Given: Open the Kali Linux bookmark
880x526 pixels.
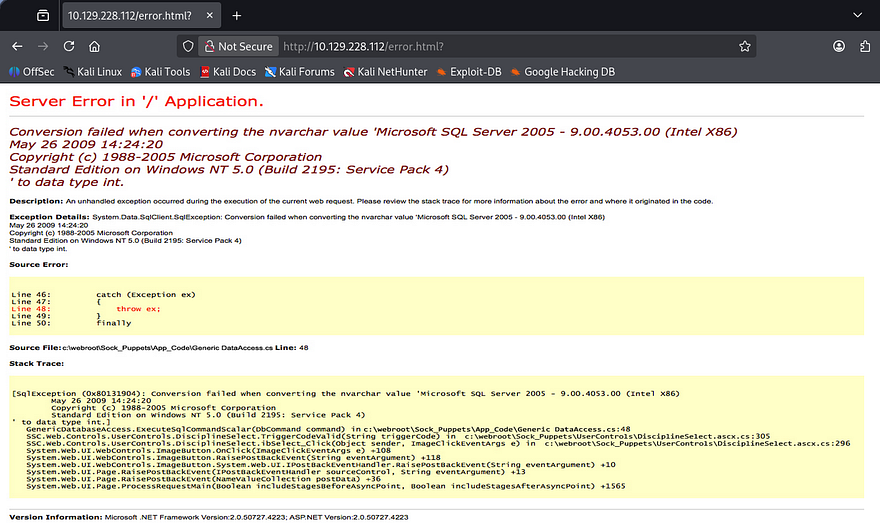Looking at the screenshot, I should click(x=92, y=72).
